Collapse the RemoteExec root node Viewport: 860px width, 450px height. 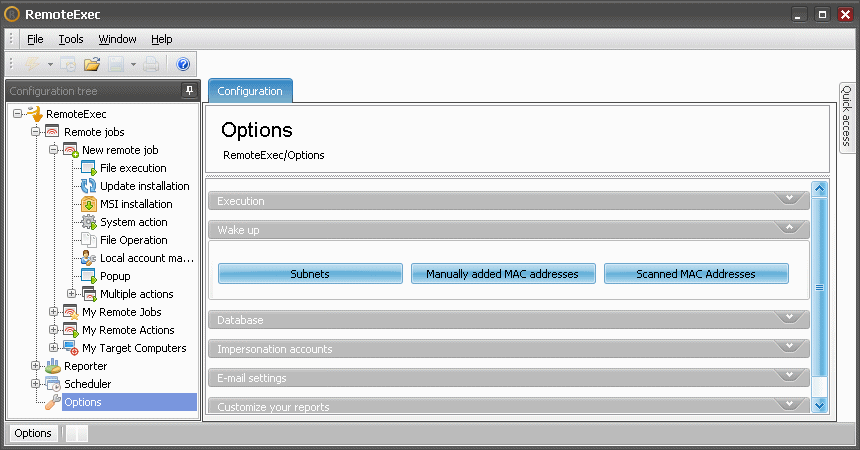click(18, 114)
